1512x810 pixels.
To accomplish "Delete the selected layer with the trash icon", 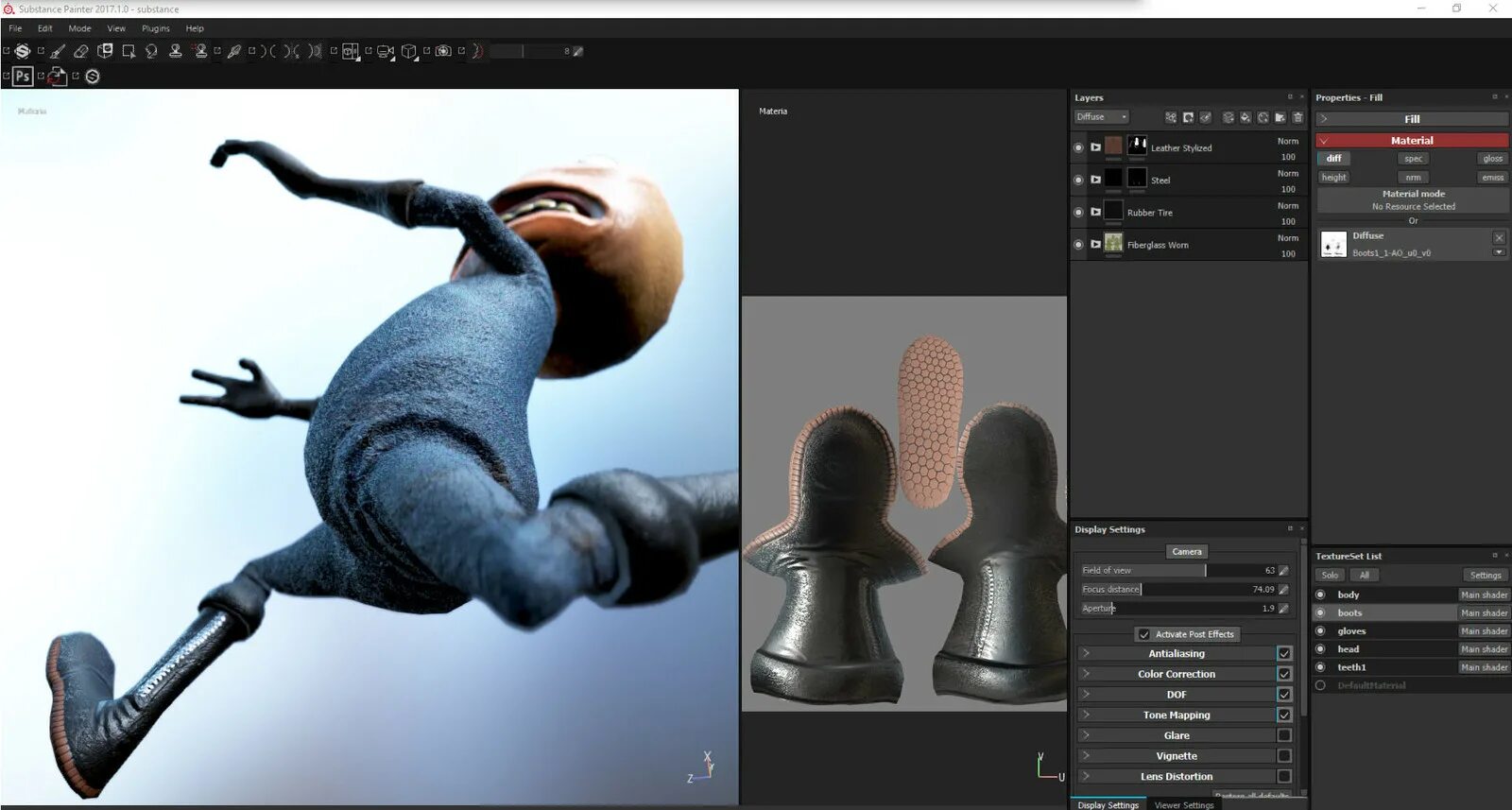I will (1297, 117).
